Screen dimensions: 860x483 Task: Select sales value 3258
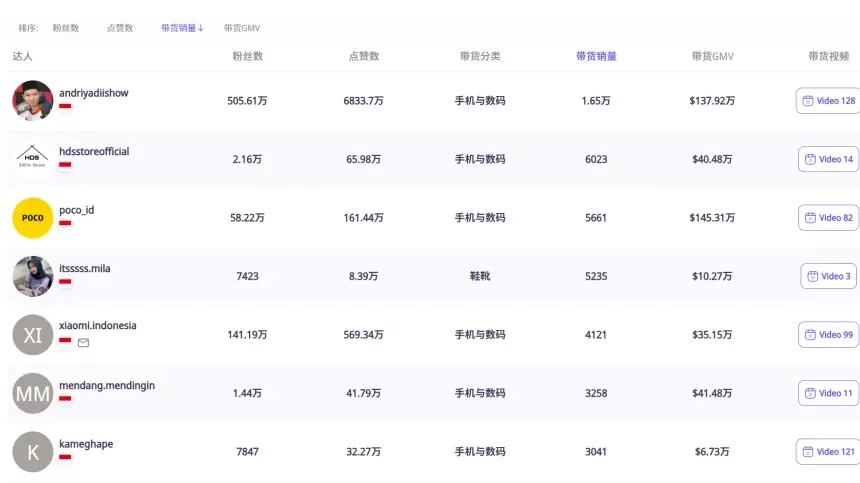tap(596, 393)
